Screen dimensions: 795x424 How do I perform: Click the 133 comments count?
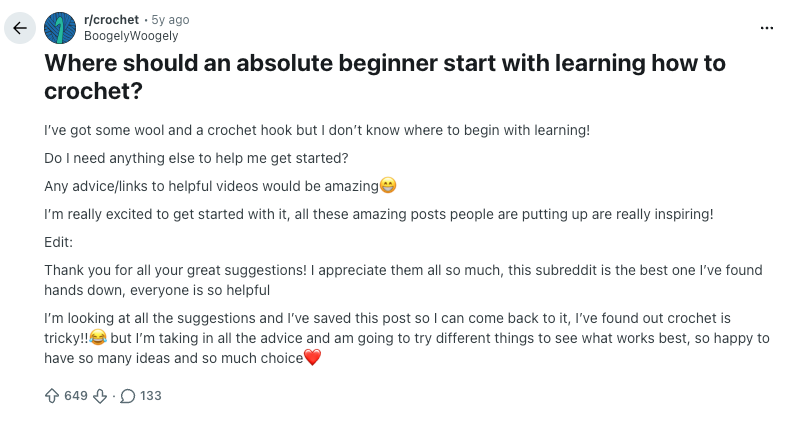[150, 396]
